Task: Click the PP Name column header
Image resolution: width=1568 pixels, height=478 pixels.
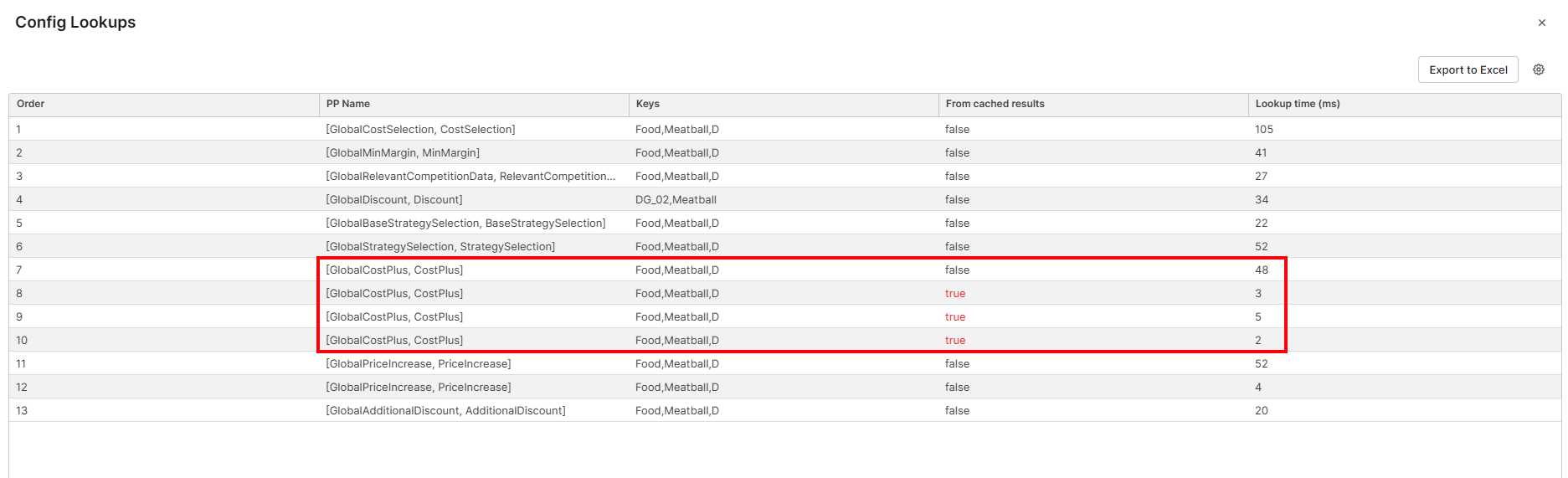Action: pyautogui.click(x=348, y=104)
